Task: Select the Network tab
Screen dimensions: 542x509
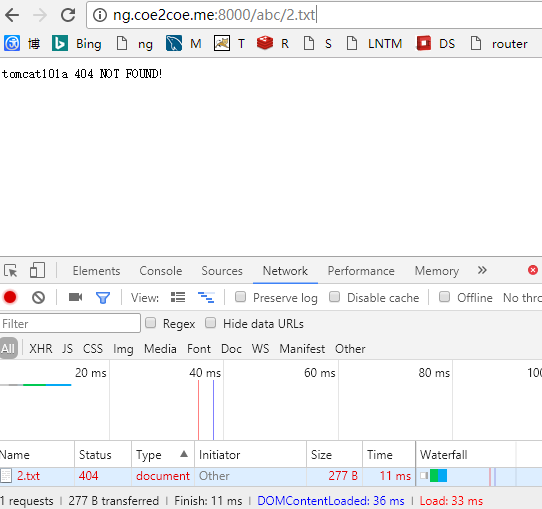Action: pos(285,271)
